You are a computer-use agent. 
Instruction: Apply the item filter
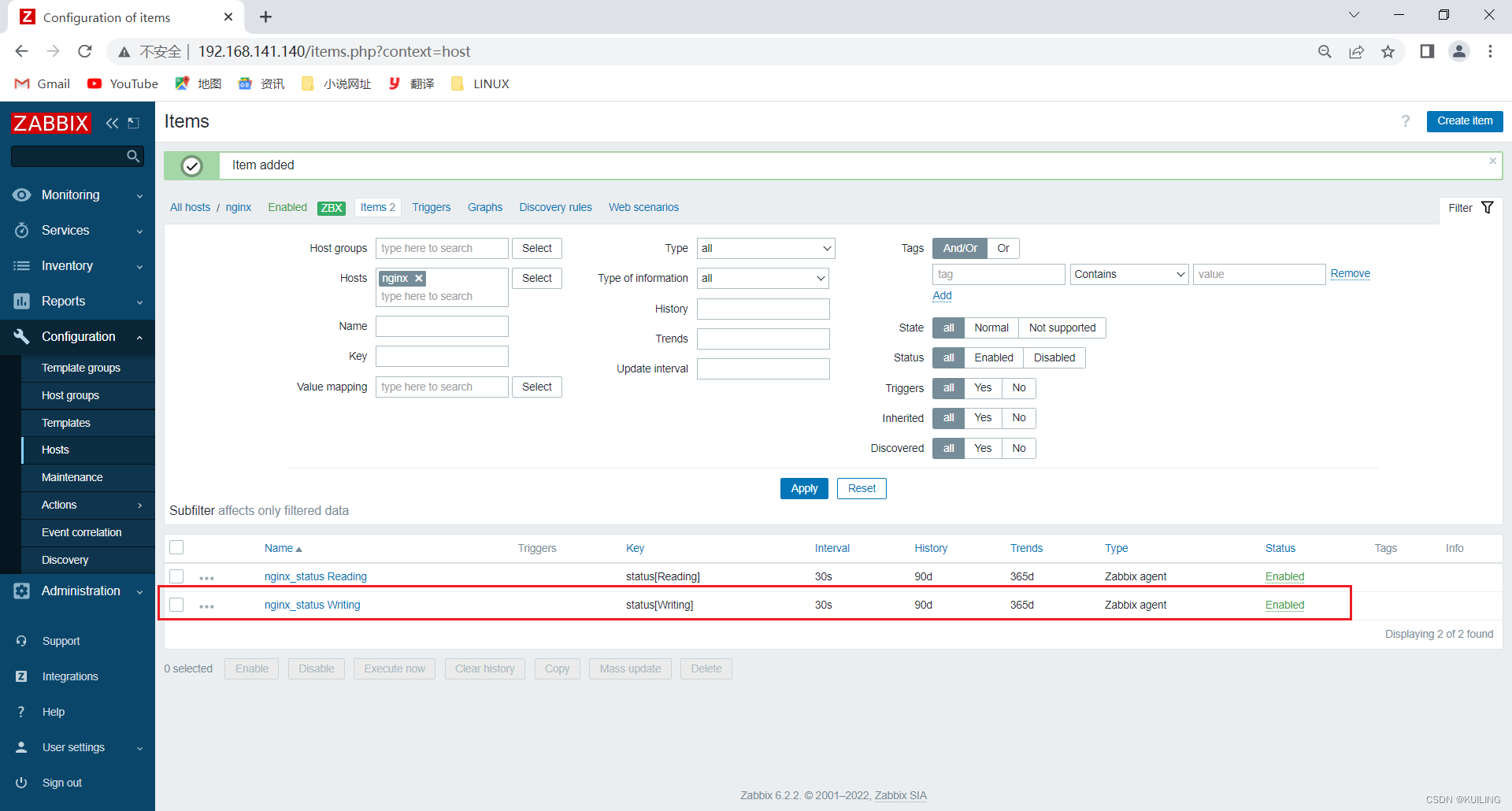pos(804,488)
